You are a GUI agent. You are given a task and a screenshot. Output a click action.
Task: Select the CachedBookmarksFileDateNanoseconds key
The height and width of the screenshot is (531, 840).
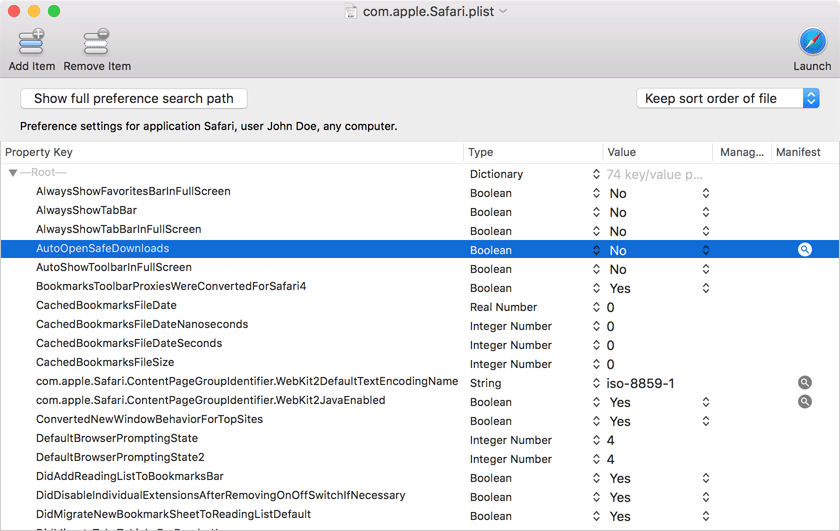[142, 324]
